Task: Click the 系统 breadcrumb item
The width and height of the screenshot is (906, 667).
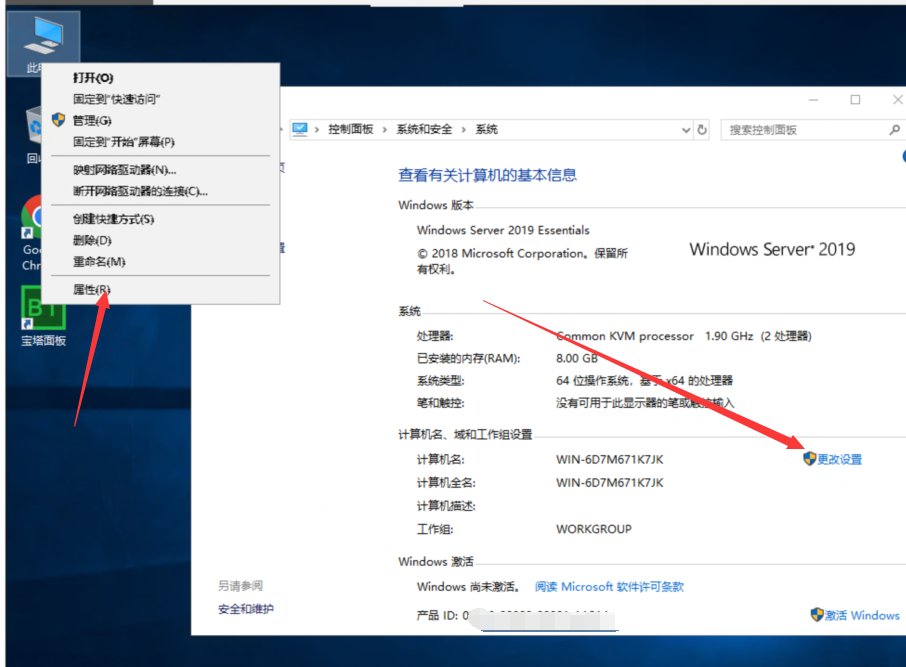Action: pos(487,129)
